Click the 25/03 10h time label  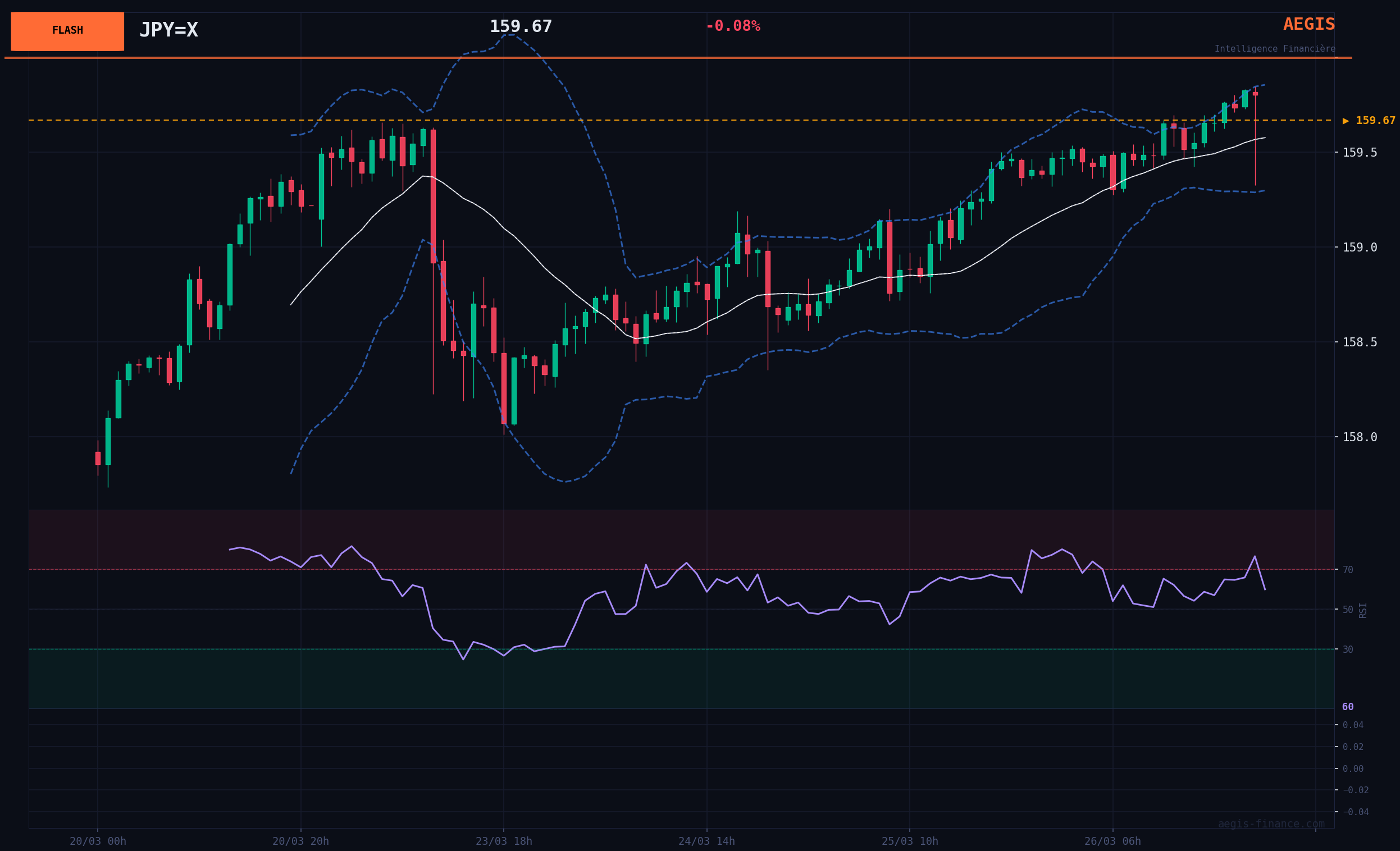(x=909, y=841)
